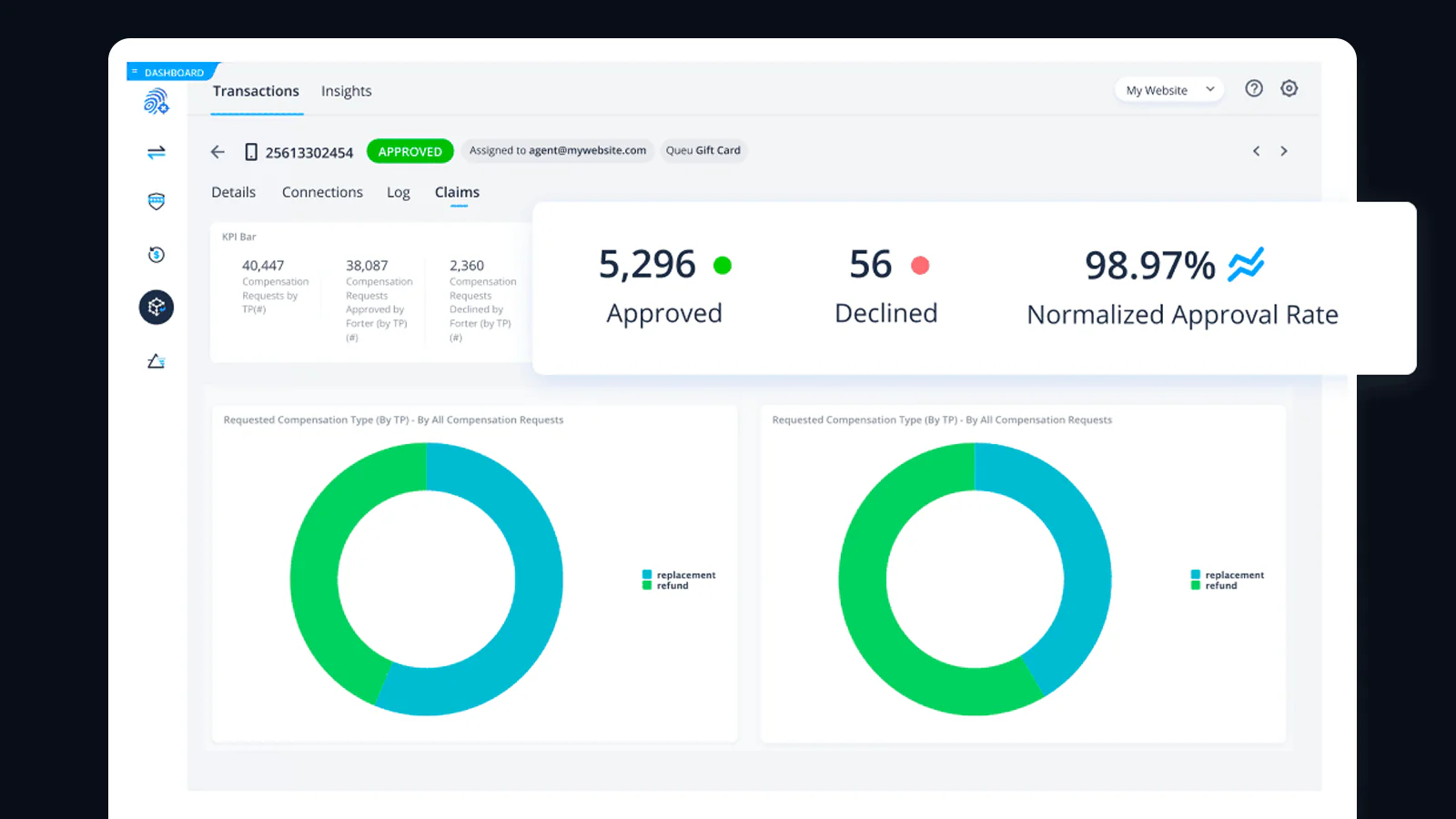Click the KPI Bar heading

(239, 237)
